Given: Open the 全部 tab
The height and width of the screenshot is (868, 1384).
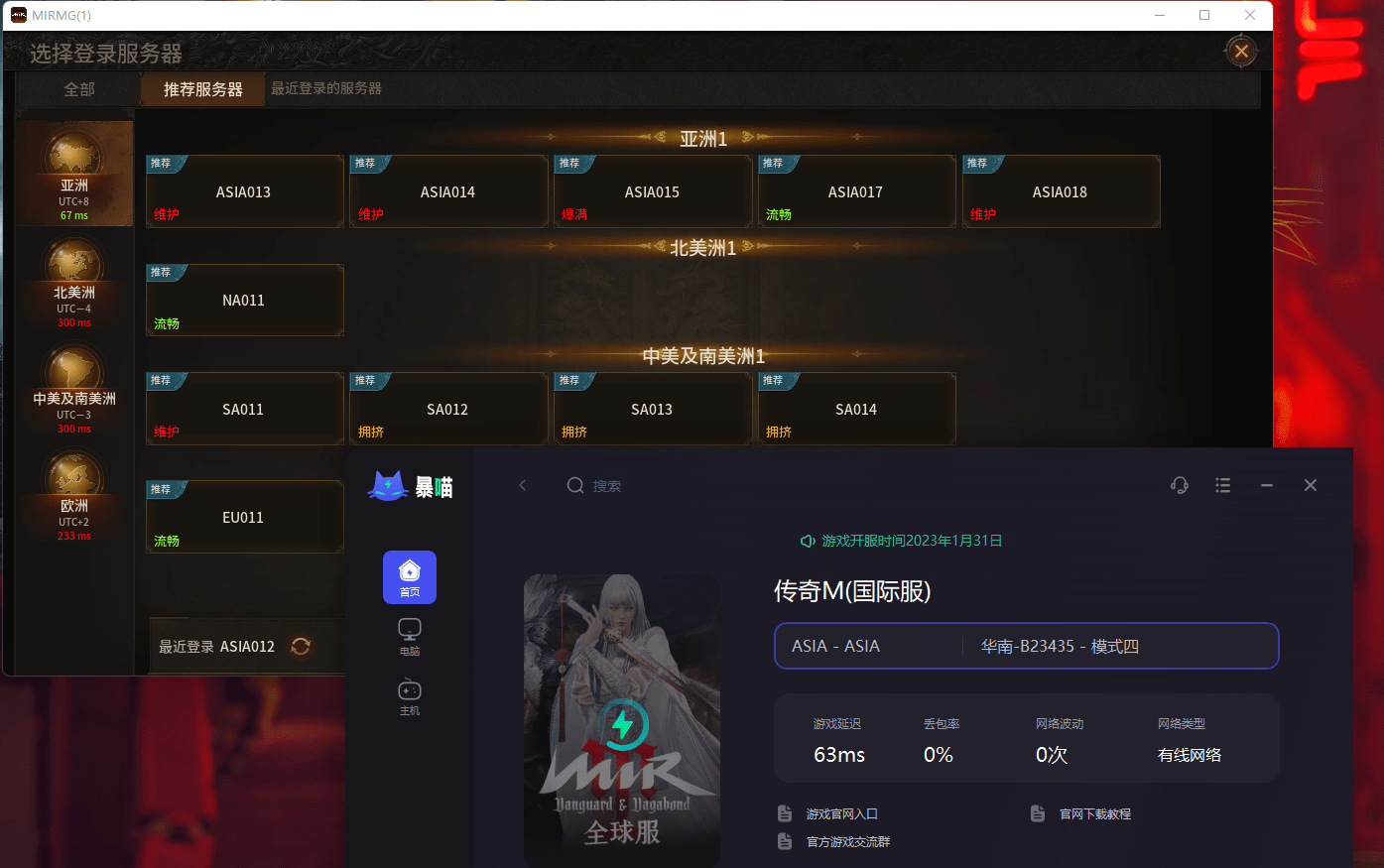Looking at the screenshot, I should click(79, 89).
